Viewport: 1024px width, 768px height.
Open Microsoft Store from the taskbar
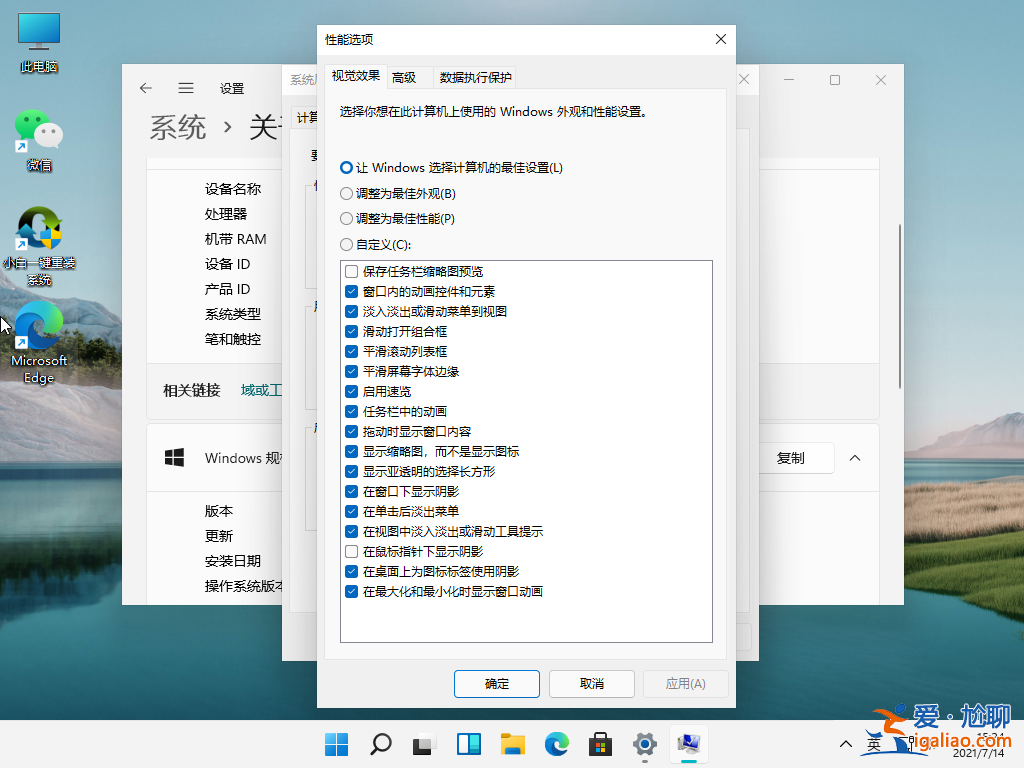click(x=600, y=744)
